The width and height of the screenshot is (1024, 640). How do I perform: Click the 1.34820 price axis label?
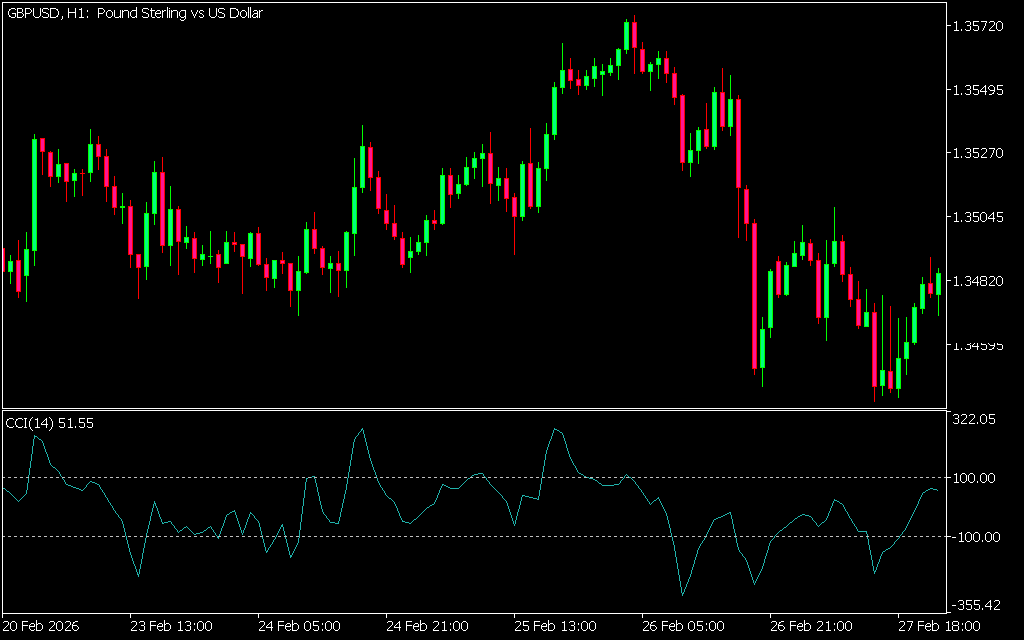[978, 281]
